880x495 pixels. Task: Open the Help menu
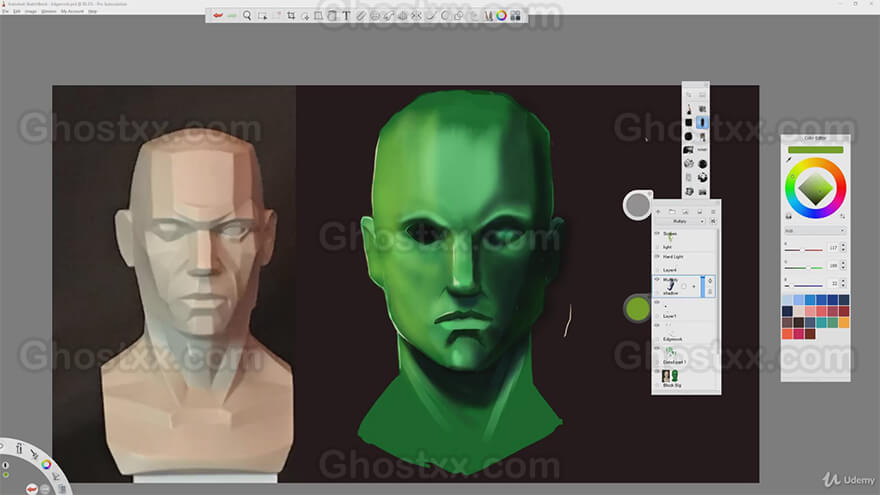(93, 11)
